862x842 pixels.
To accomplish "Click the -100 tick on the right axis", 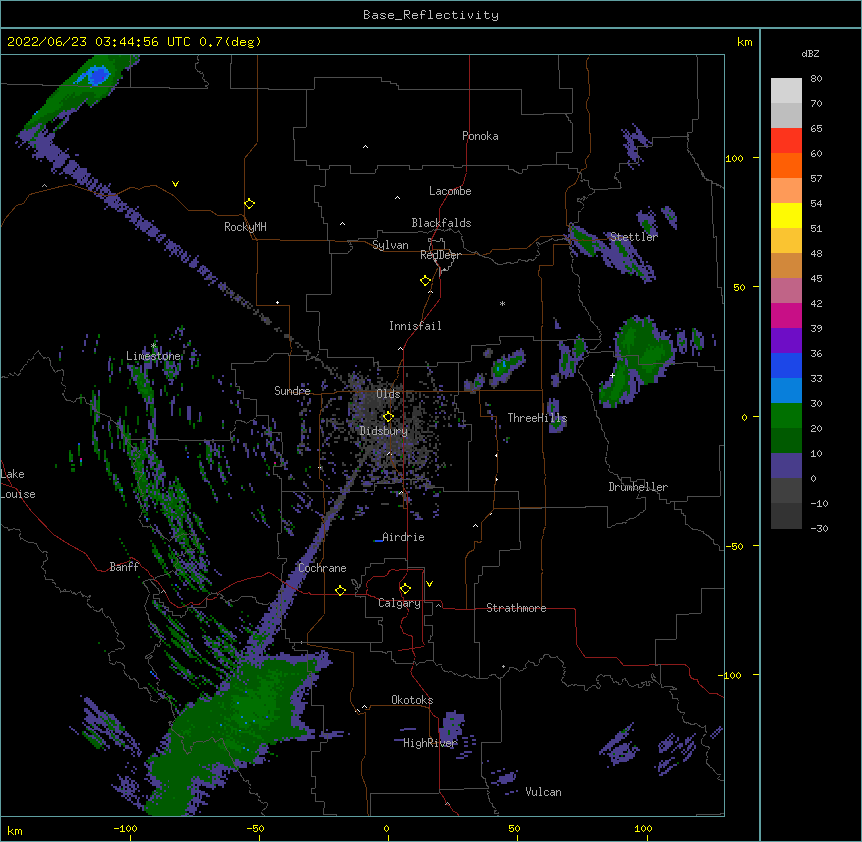I will tap(731, 675).
